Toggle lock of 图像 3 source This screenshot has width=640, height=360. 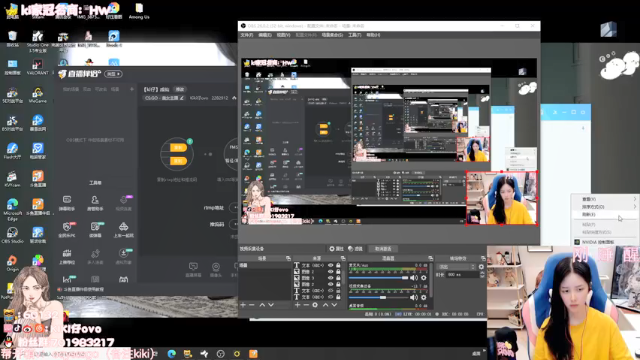(x=338, y=278)
